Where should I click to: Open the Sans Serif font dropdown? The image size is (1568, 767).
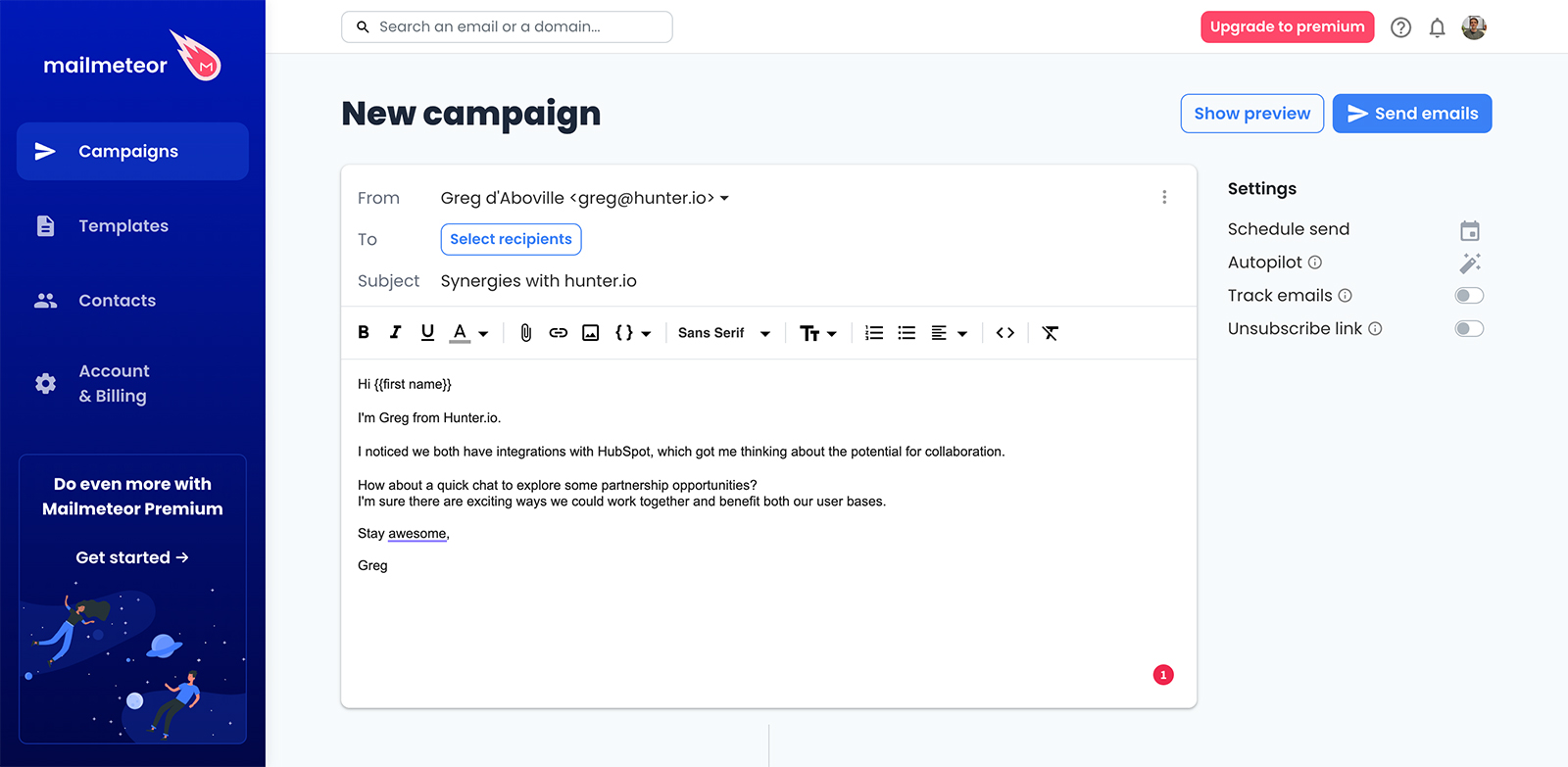click(x=724, y=333)
